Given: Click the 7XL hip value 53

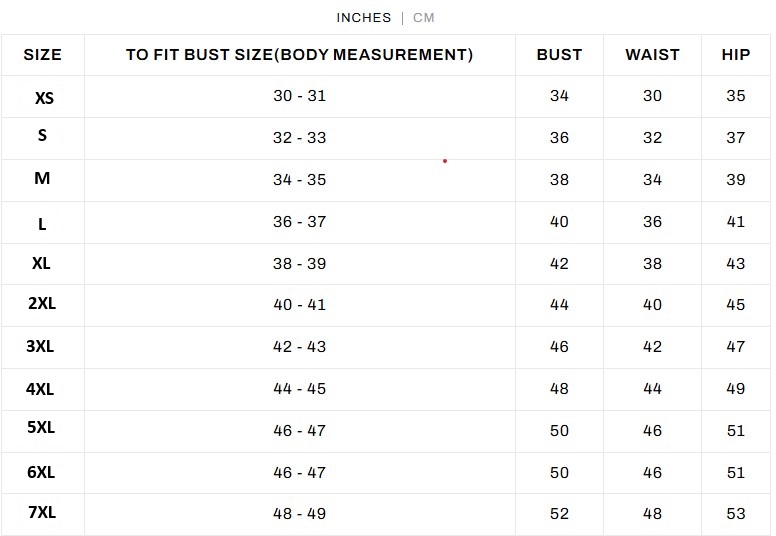Looking at the screenshot, I should (x=736, y=513).
